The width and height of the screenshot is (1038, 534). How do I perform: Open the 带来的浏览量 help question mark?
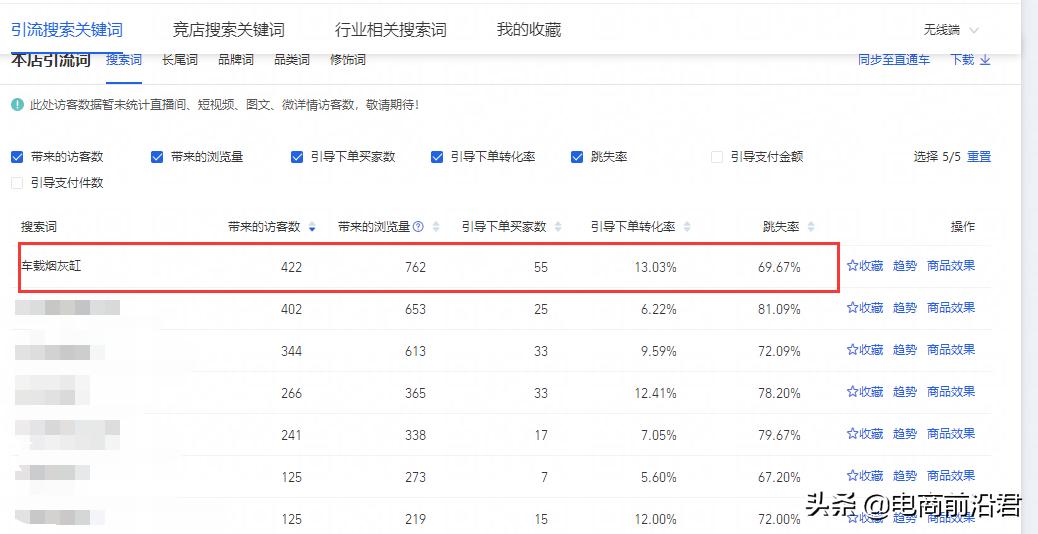[x=418, y=227]
